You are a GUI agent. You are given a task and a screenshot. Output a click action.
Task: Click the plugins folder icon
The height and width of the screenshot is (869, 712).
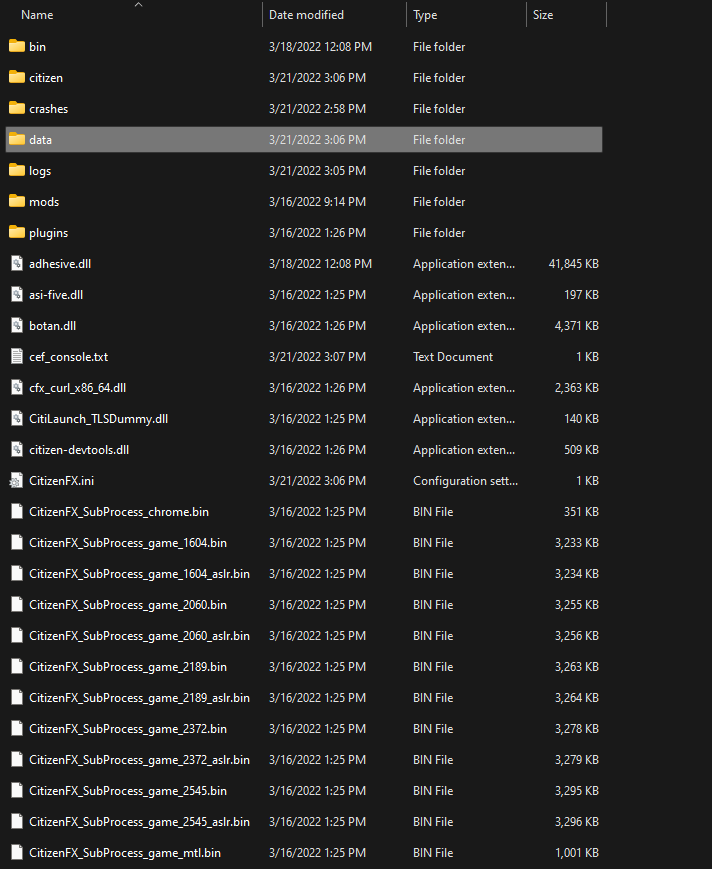[x=17, y=232]
